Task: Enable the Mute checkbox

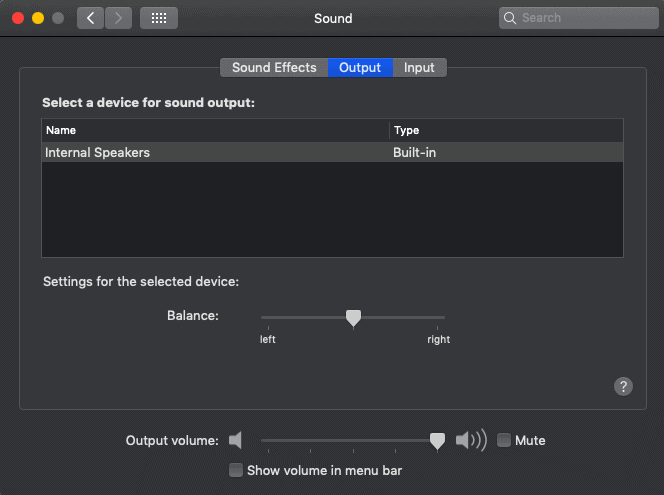Action: point(504,440)
